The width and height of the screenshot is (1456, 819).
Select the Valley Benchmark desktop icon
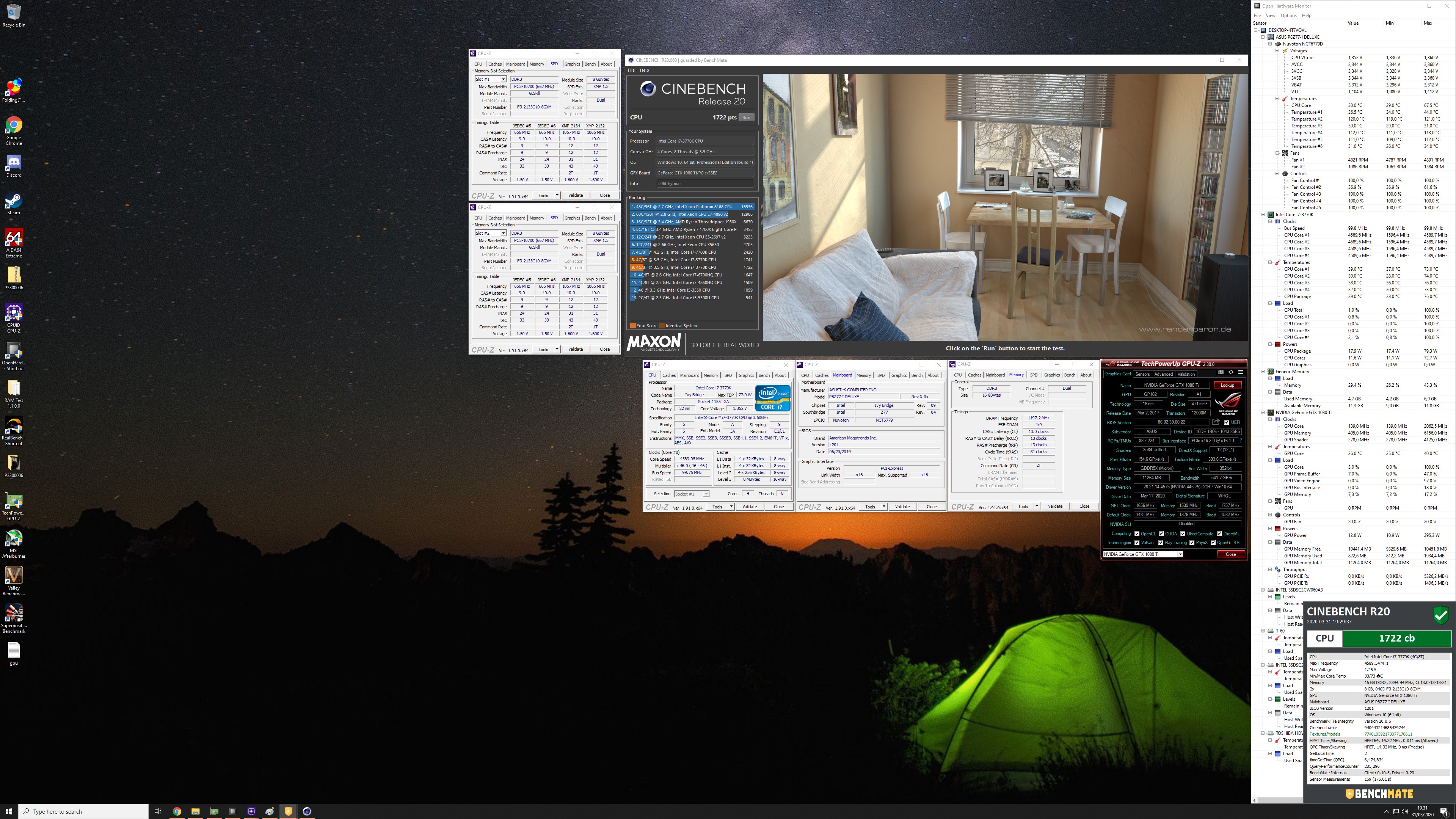[x=14, y=581]
